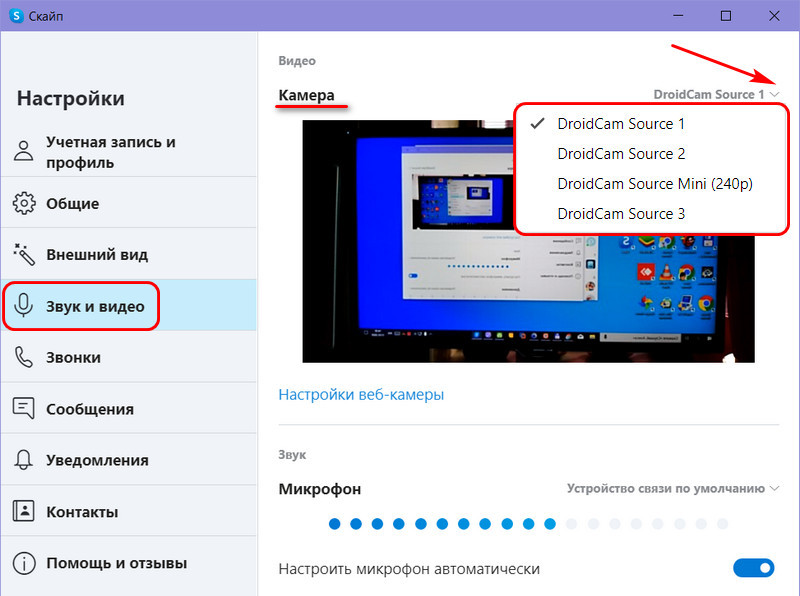800x596 pixels.
Task: Expand the camera dropdown DroidCam Source 1
Action: tap(716, 94)
